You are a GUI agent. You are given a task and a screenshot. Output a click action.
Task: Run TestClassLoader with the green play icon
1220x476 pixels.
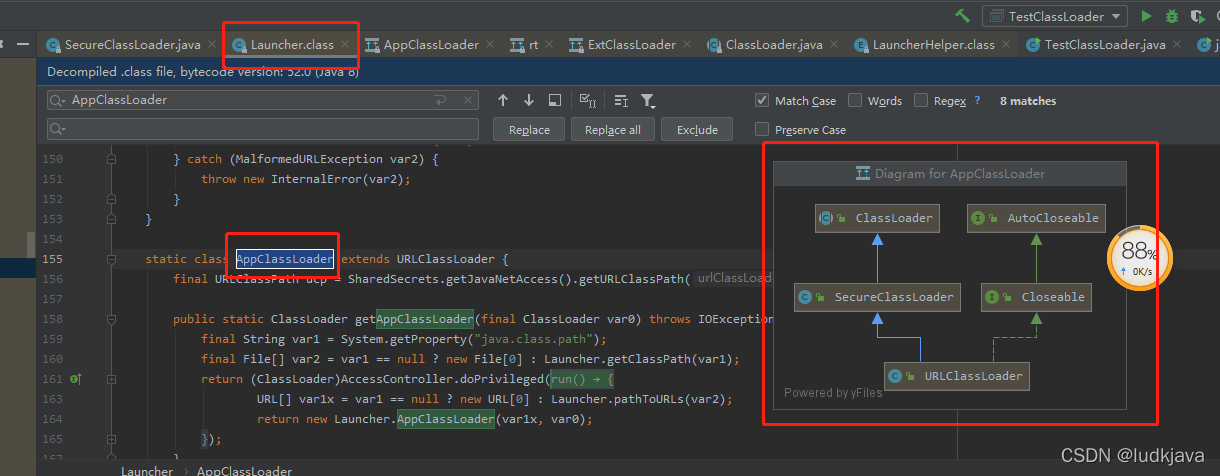click(x=1147, y=16)
